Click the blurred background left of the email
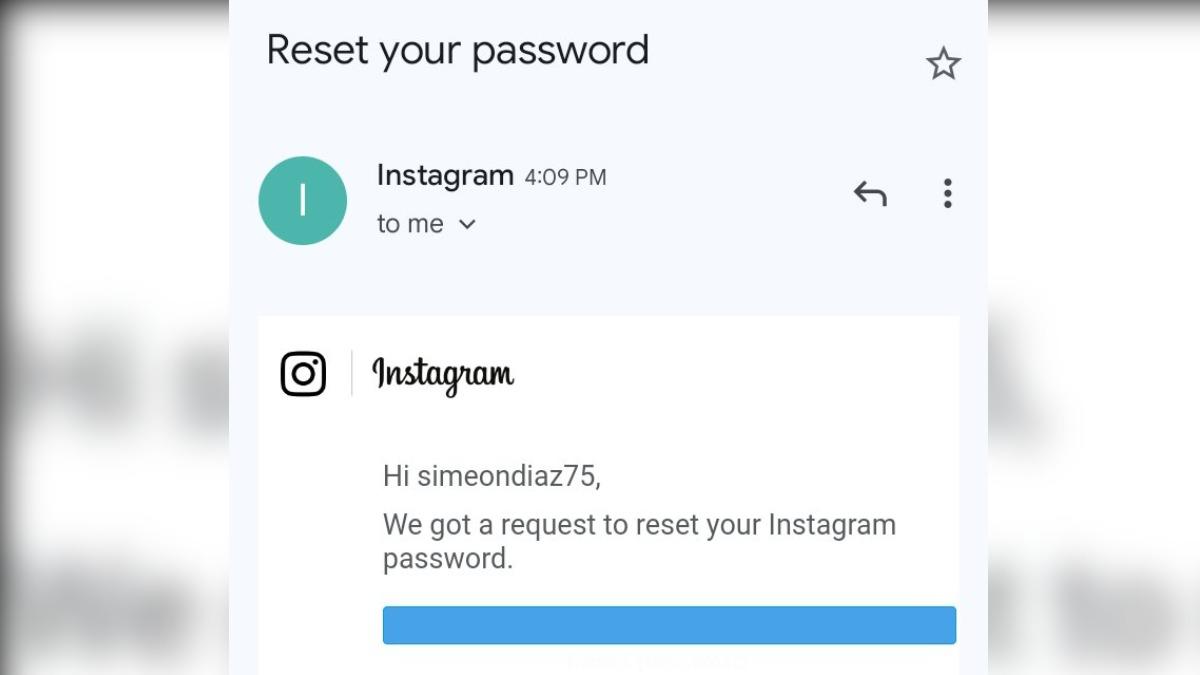The width and height of the screenshot is (1200, 675). pyautogui.click(x=114, y=337)
